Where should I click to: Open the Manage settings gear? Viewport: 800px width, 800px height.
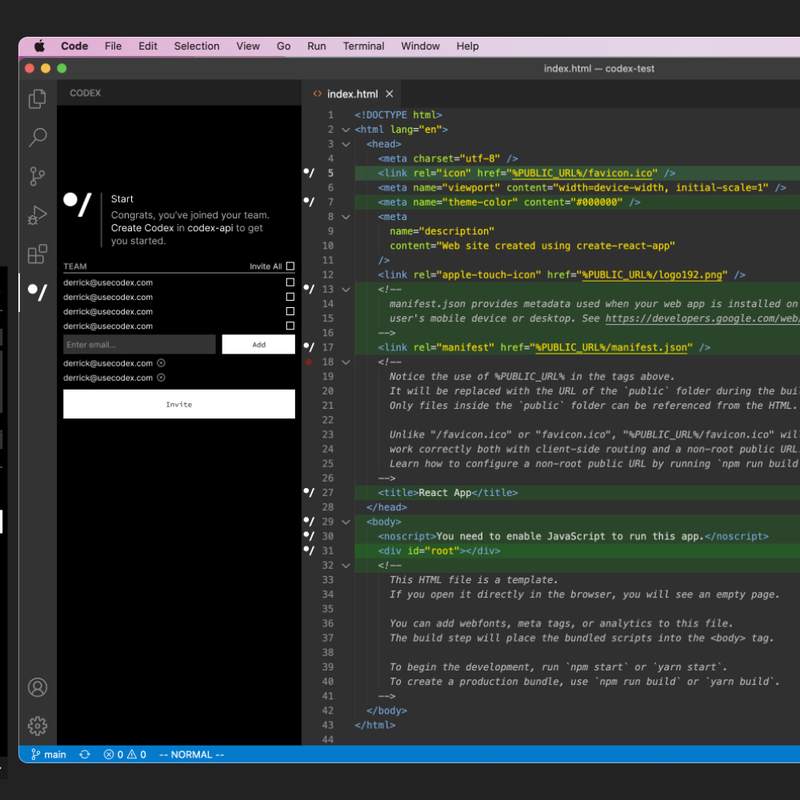[38, 726]
